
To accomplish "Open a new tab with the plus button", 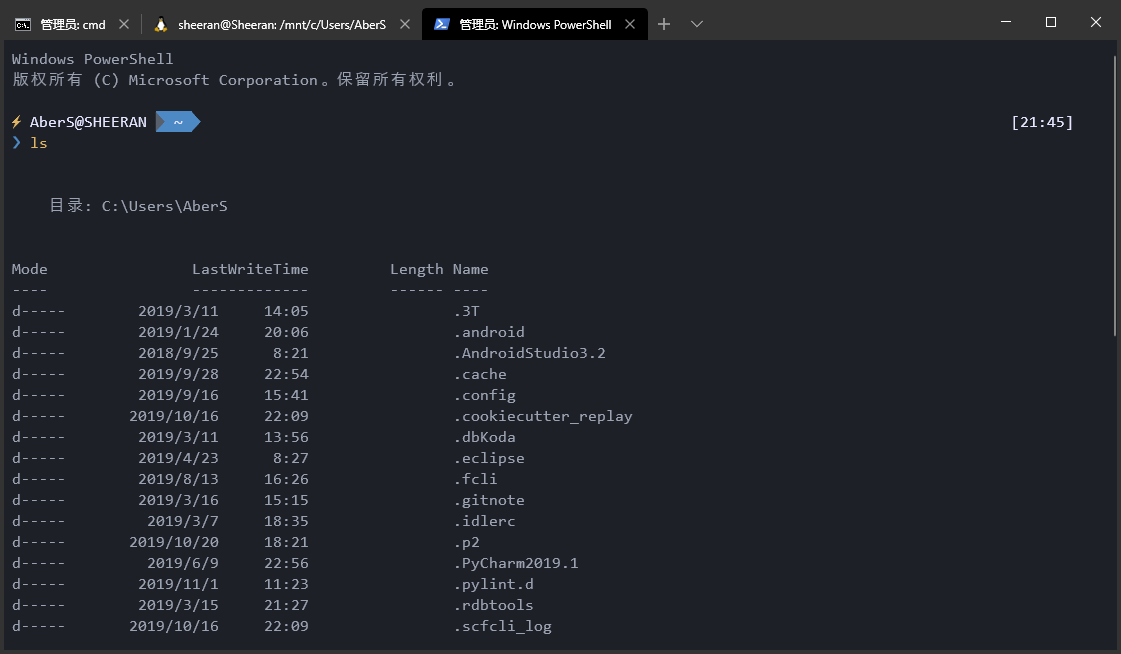I will (x=664, y=24).
